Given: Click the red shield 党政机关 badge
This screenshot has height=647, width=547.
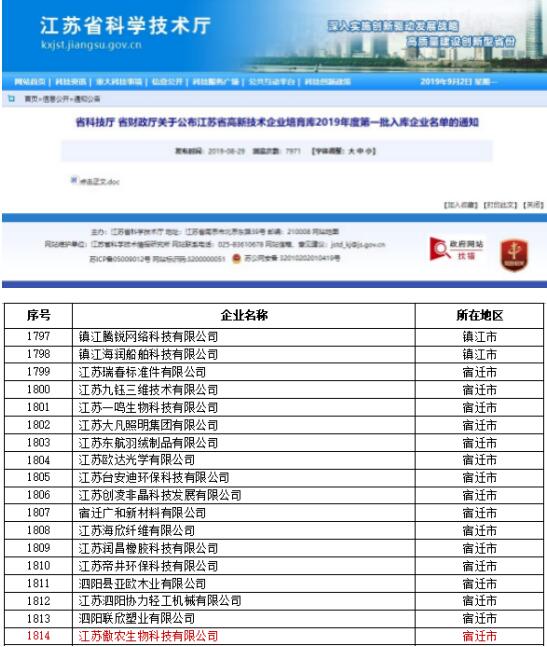Looking at the screenshot, I should 514,255.
